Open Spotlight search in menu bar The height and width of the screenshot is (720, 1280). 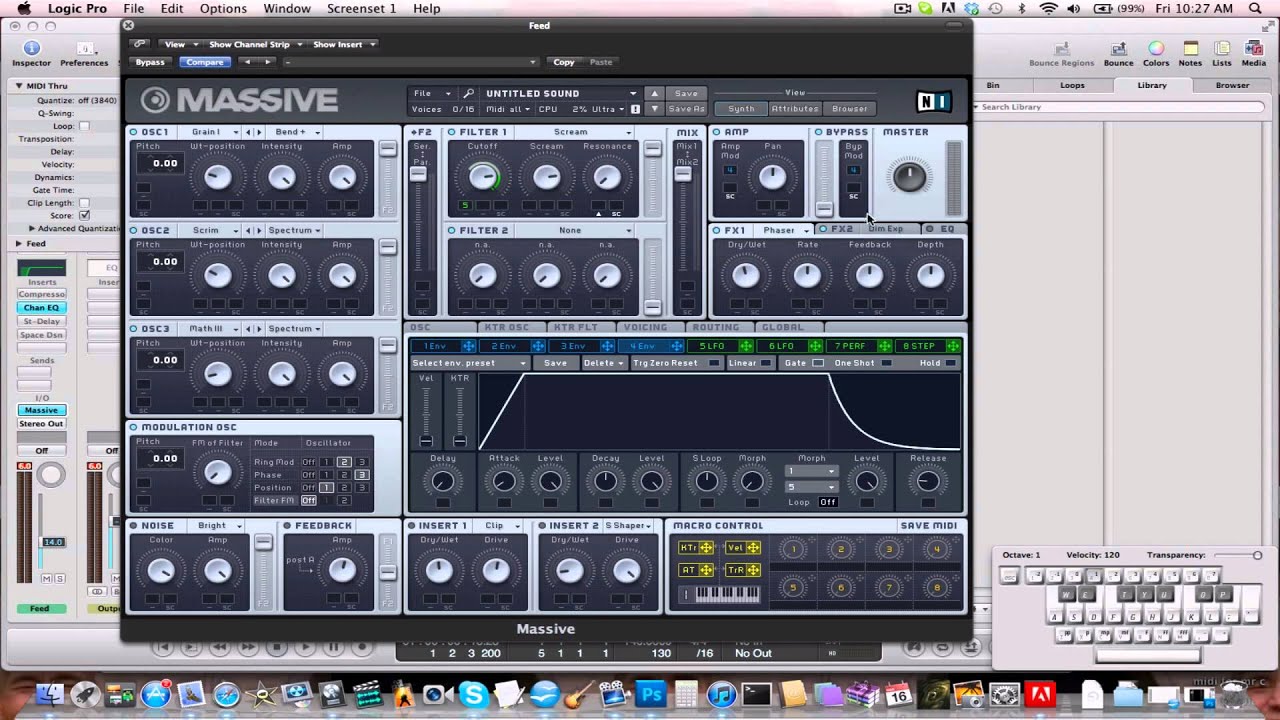[1255, 9]
